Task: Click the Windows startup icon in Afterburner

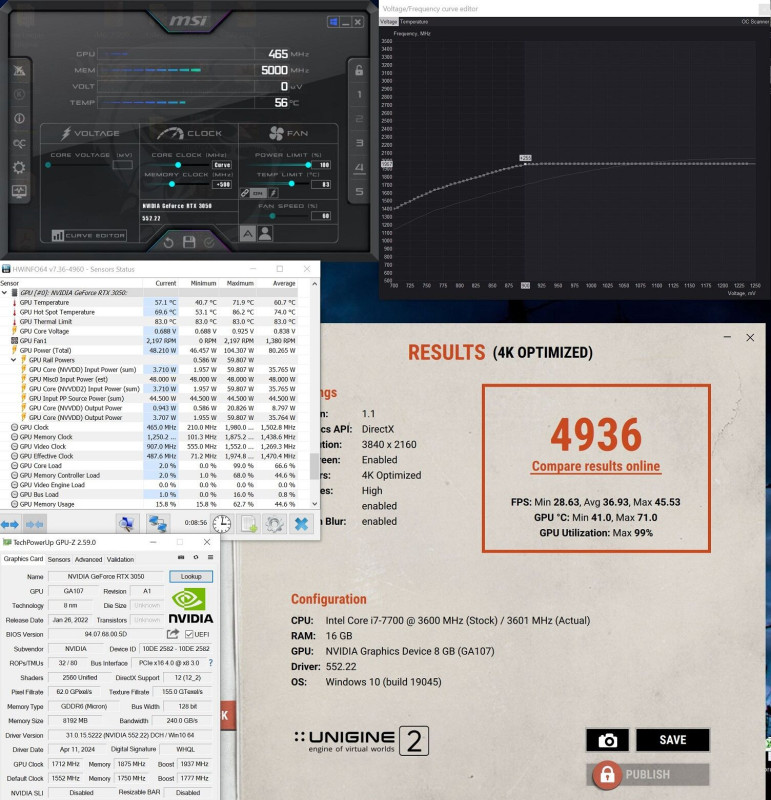Action: point(333,22)
